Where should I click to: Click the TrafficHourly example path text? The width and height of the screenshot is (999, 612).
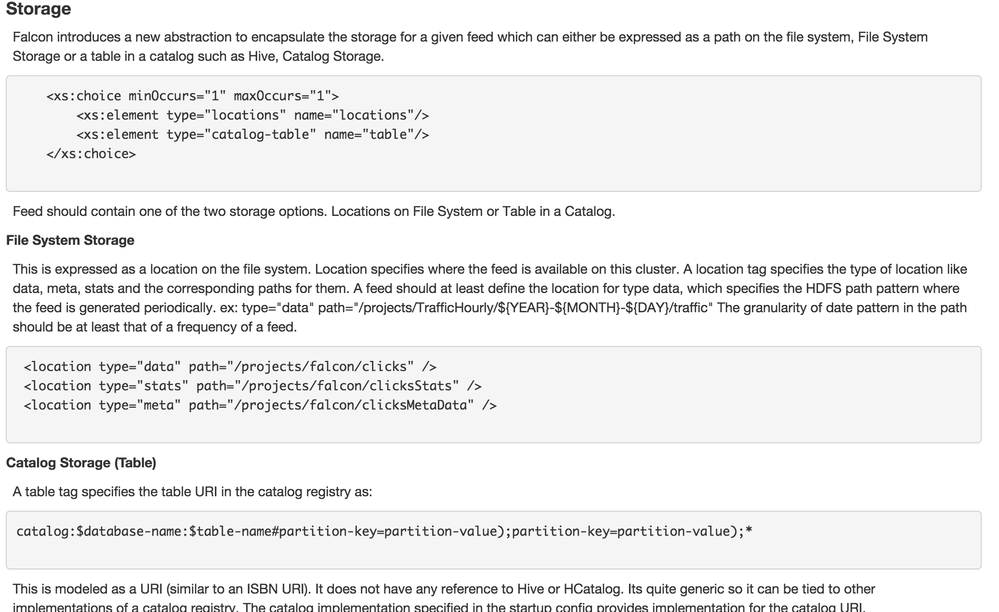click(x=550, y=308)
